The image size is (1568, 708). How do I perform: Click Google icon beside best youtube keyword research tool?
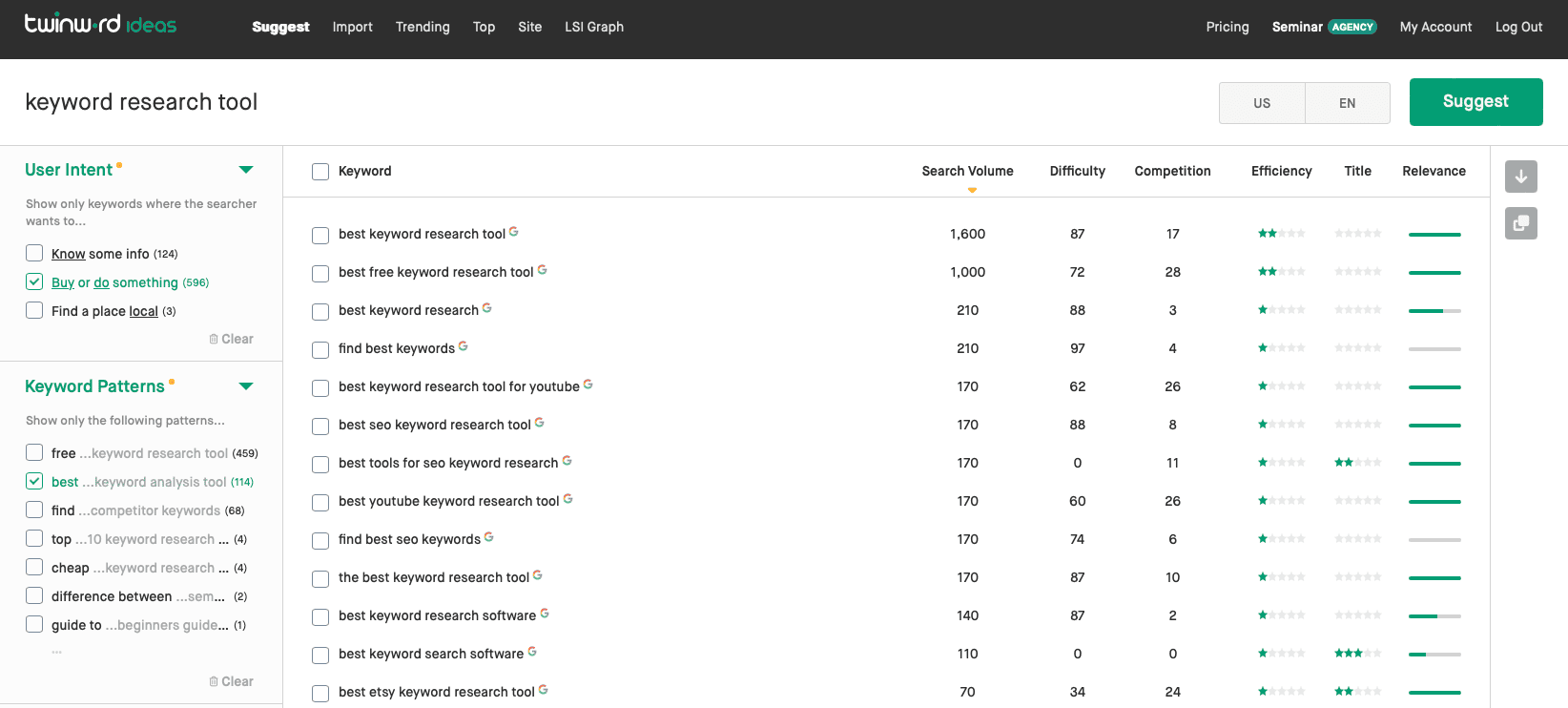click(567, 498)
